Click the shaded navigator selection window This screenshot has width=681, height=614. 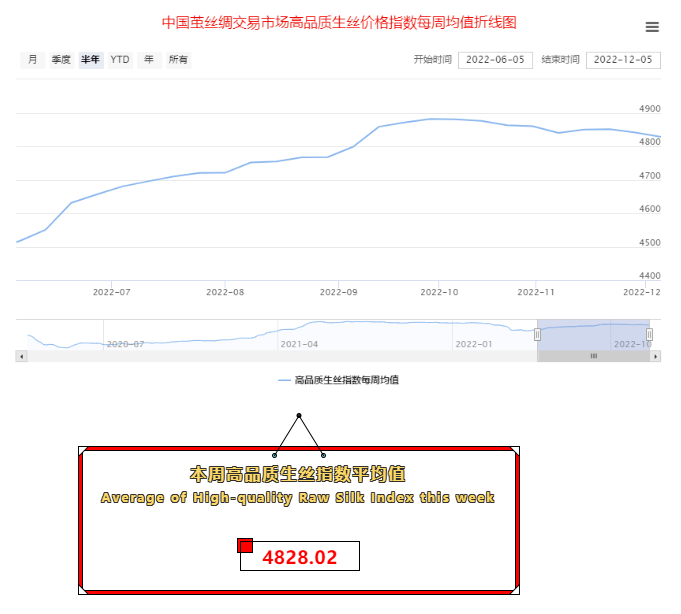(593, 334)
